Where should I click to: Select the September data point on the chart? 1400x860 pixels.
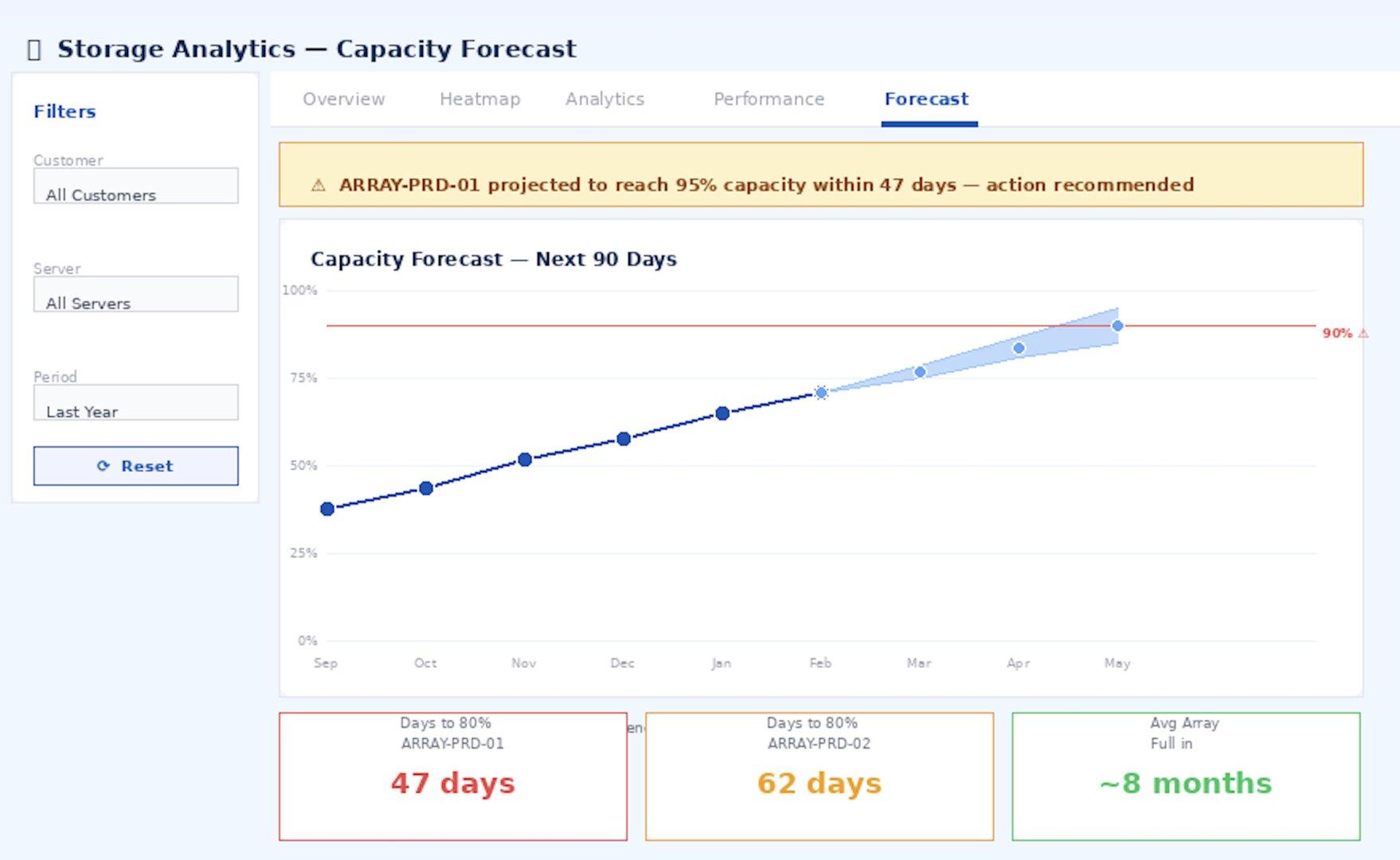click(x=327, y=509)
